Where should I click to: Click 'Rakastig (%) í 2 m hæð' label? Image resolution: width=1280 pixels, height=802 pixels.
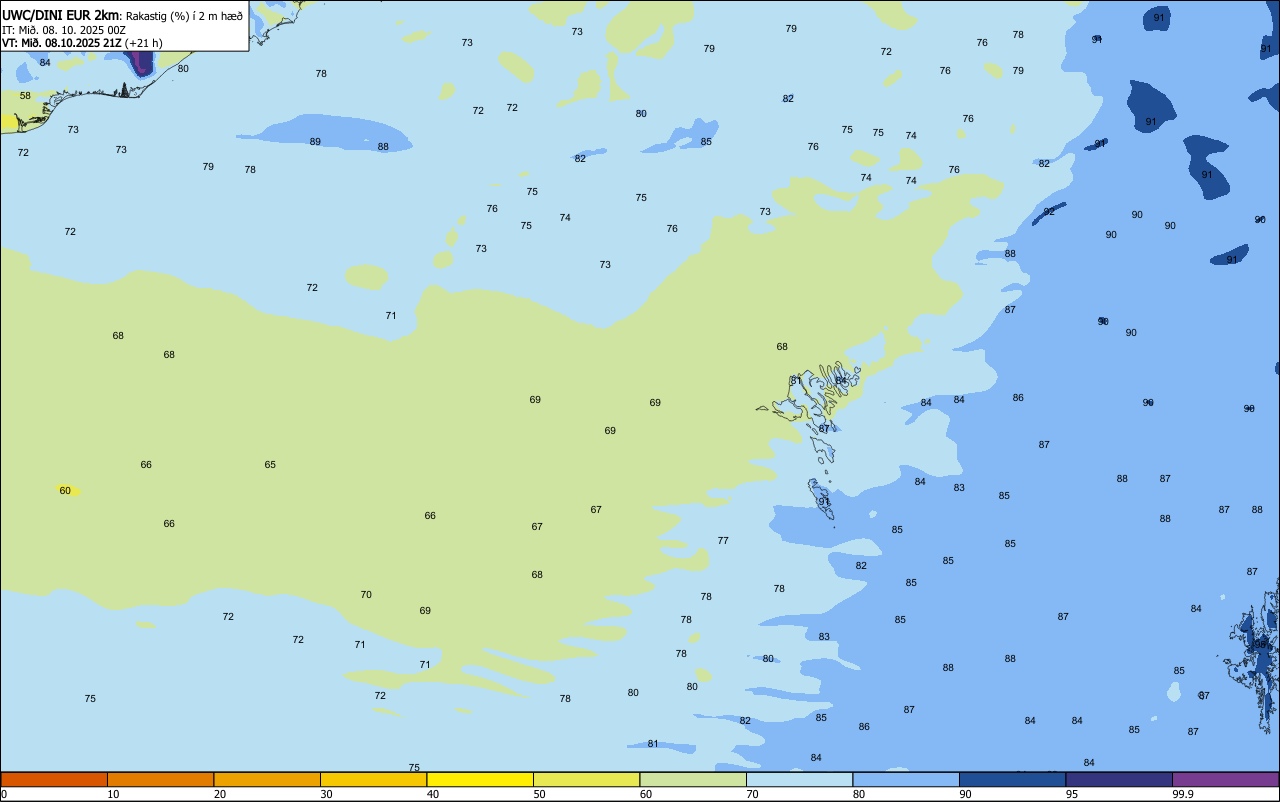184,16
